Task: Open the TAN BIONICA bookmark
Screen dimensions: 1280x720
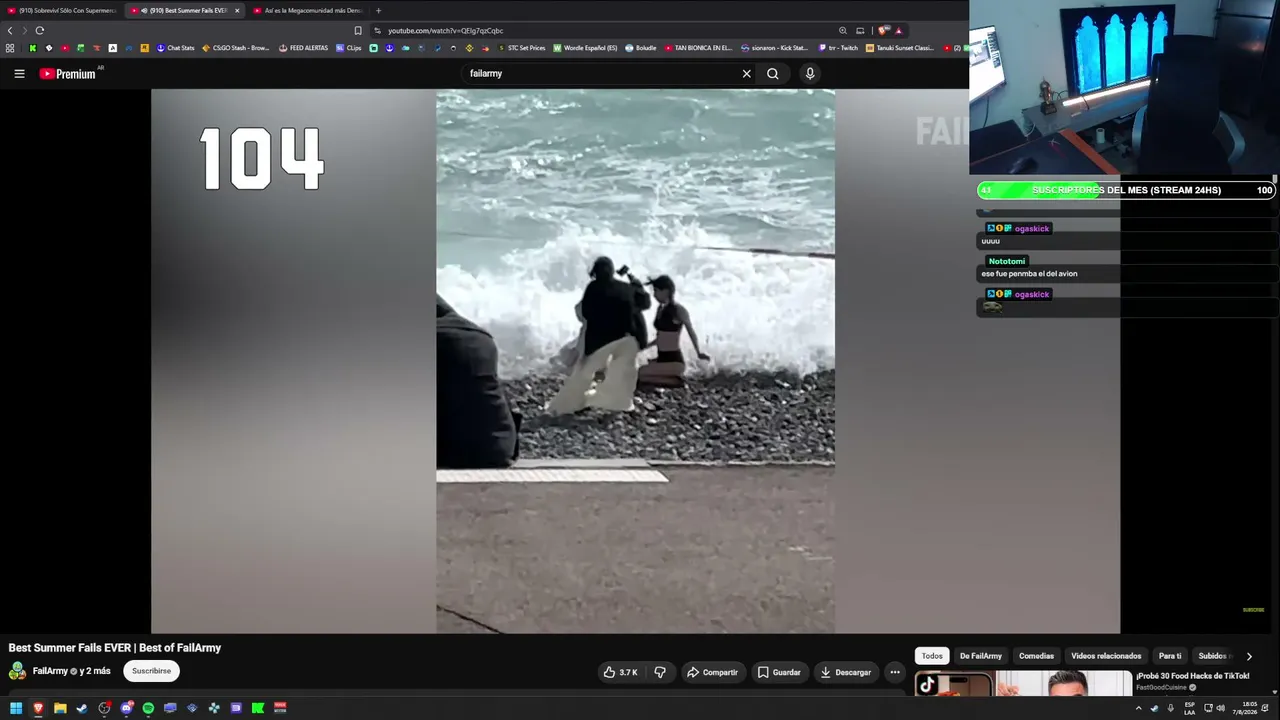Action: (x=699, y=48)
